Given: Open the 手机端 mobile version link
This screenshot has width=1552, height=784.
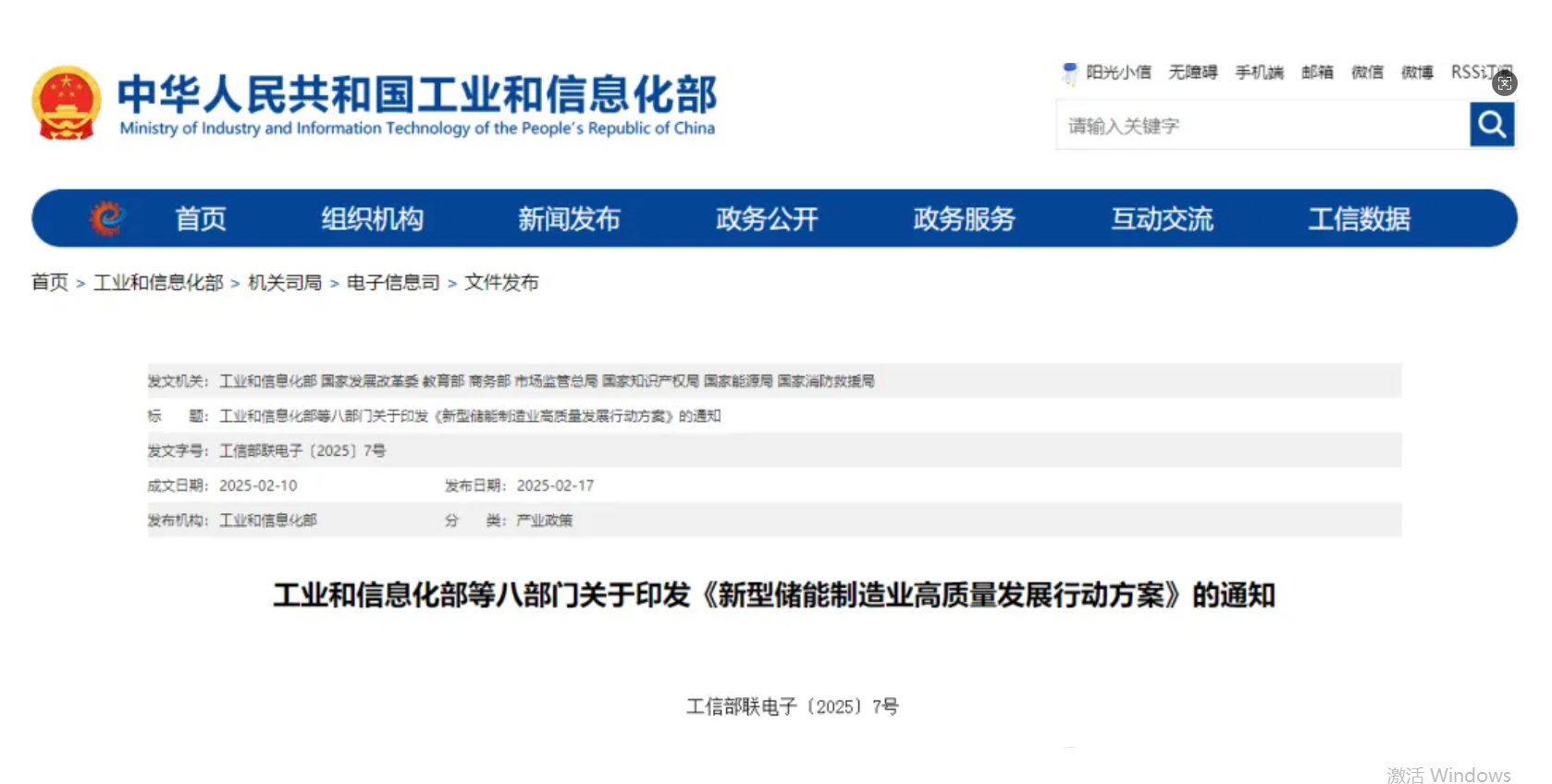Looking at the screenshot, I should 1259,72.
